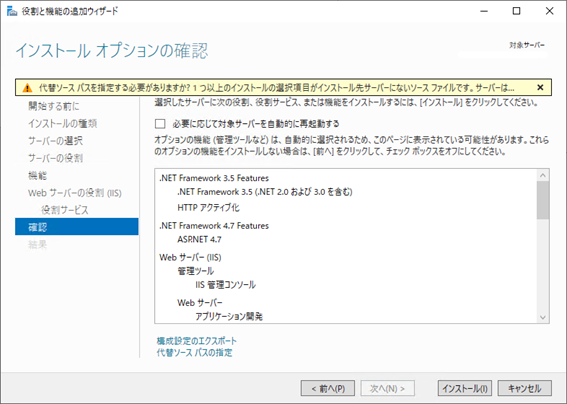
Task: Maximize the wizard window
Action: pyautogui.click(x=517, y=11)
